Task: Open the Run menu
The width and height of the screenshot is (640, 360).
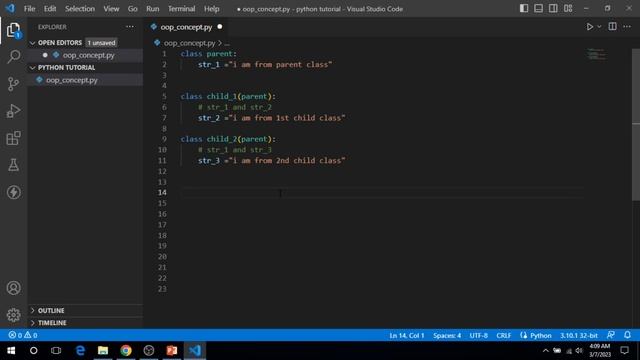Action: click(153, 9)
